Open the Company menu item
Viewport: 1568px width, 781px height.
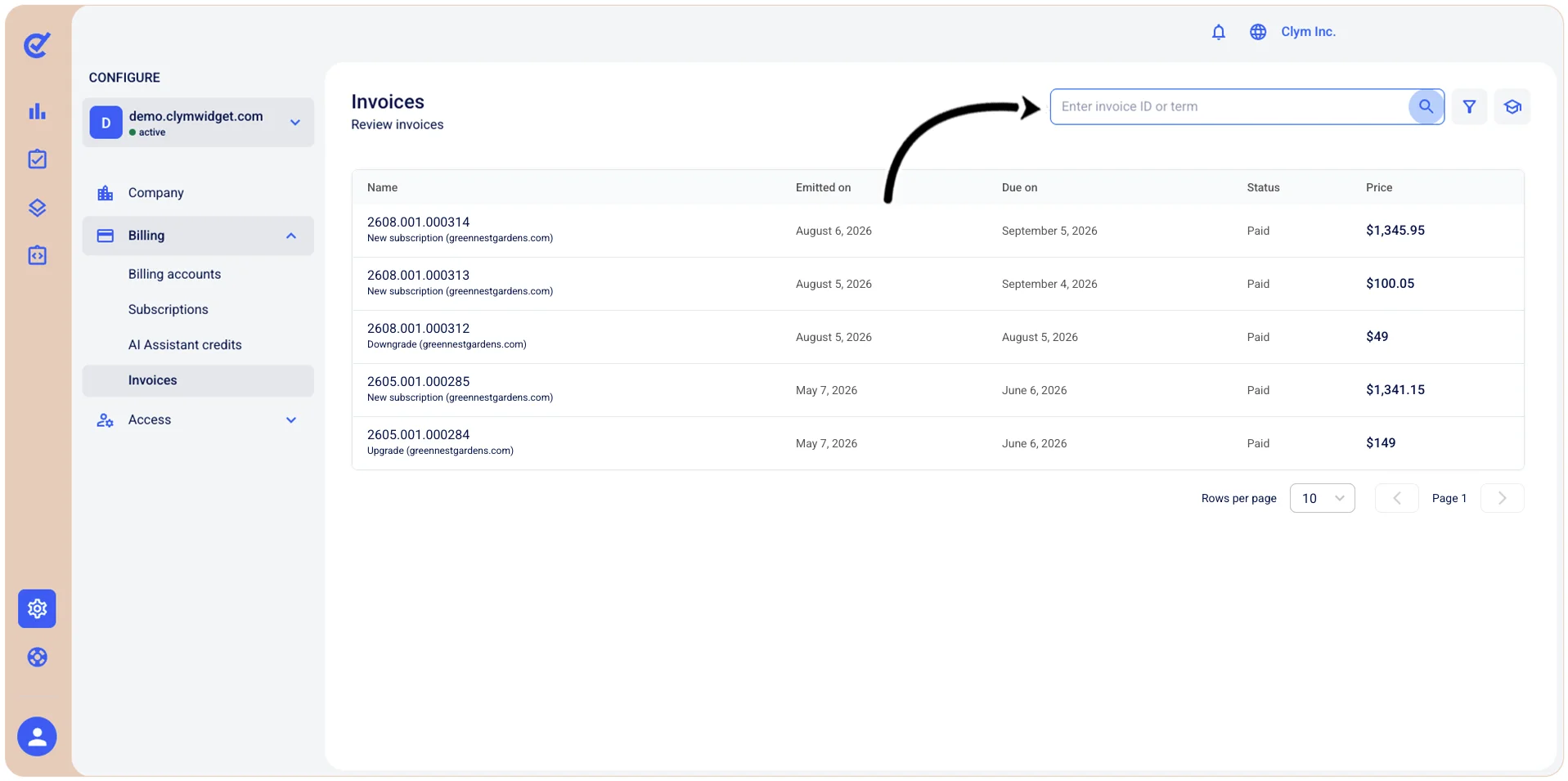click(x=155, y=193)
